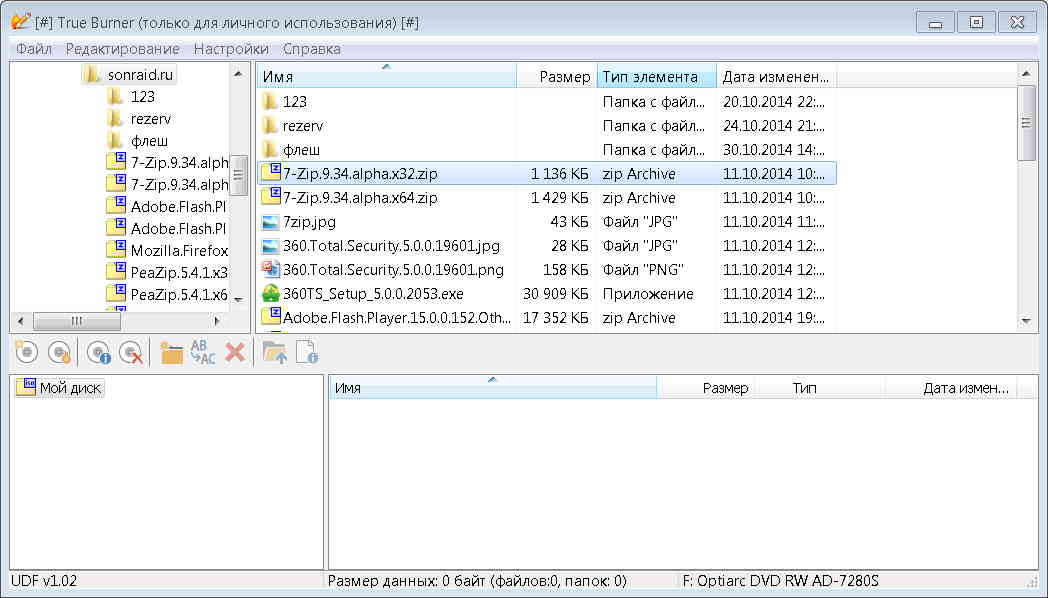The width and height of the screenshot is (1048, 598).
Task: Click the file list's vertical scrollbar thumb
Action: [1026, 122]
